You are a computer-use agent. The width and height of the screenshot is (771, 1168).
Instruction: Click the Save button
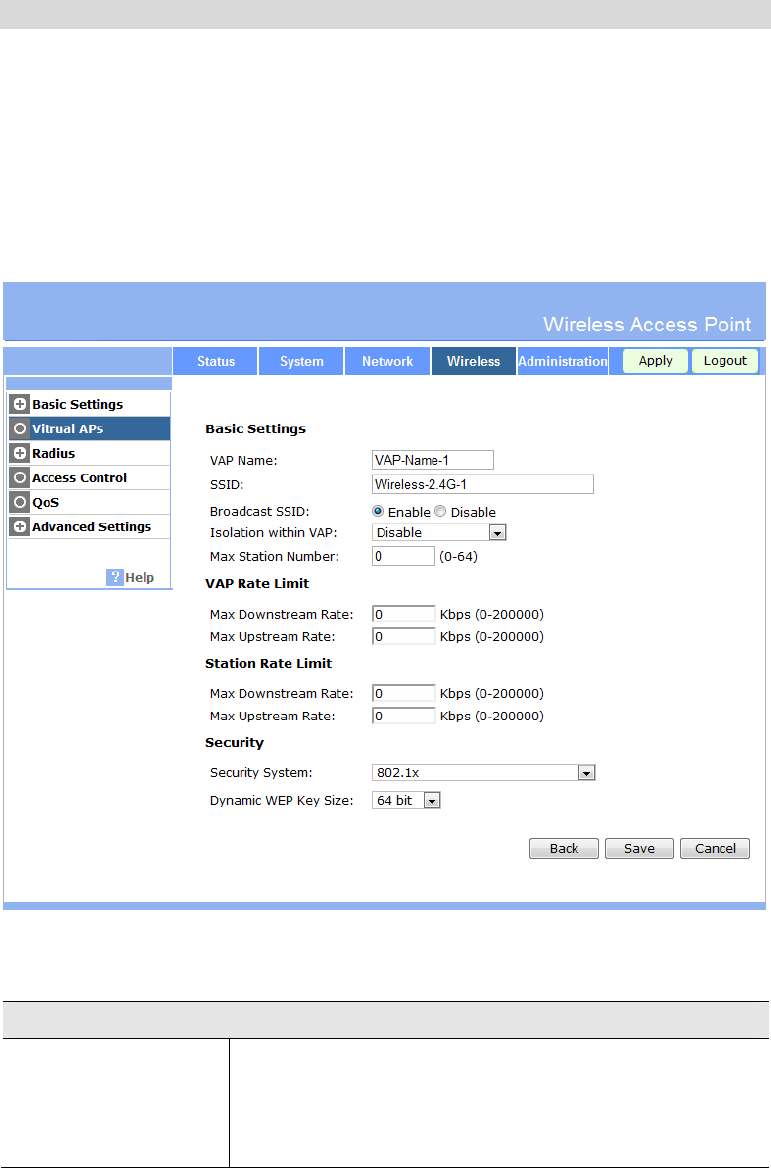coord(639,848)
